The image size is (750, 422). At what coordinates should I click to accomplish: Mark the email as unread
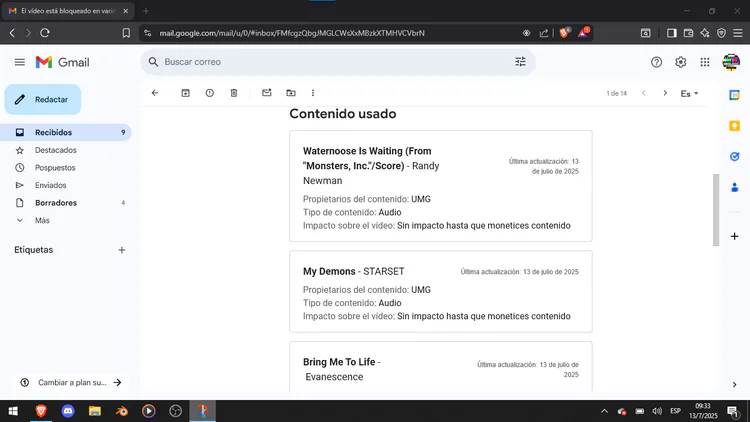pos(267,93)
